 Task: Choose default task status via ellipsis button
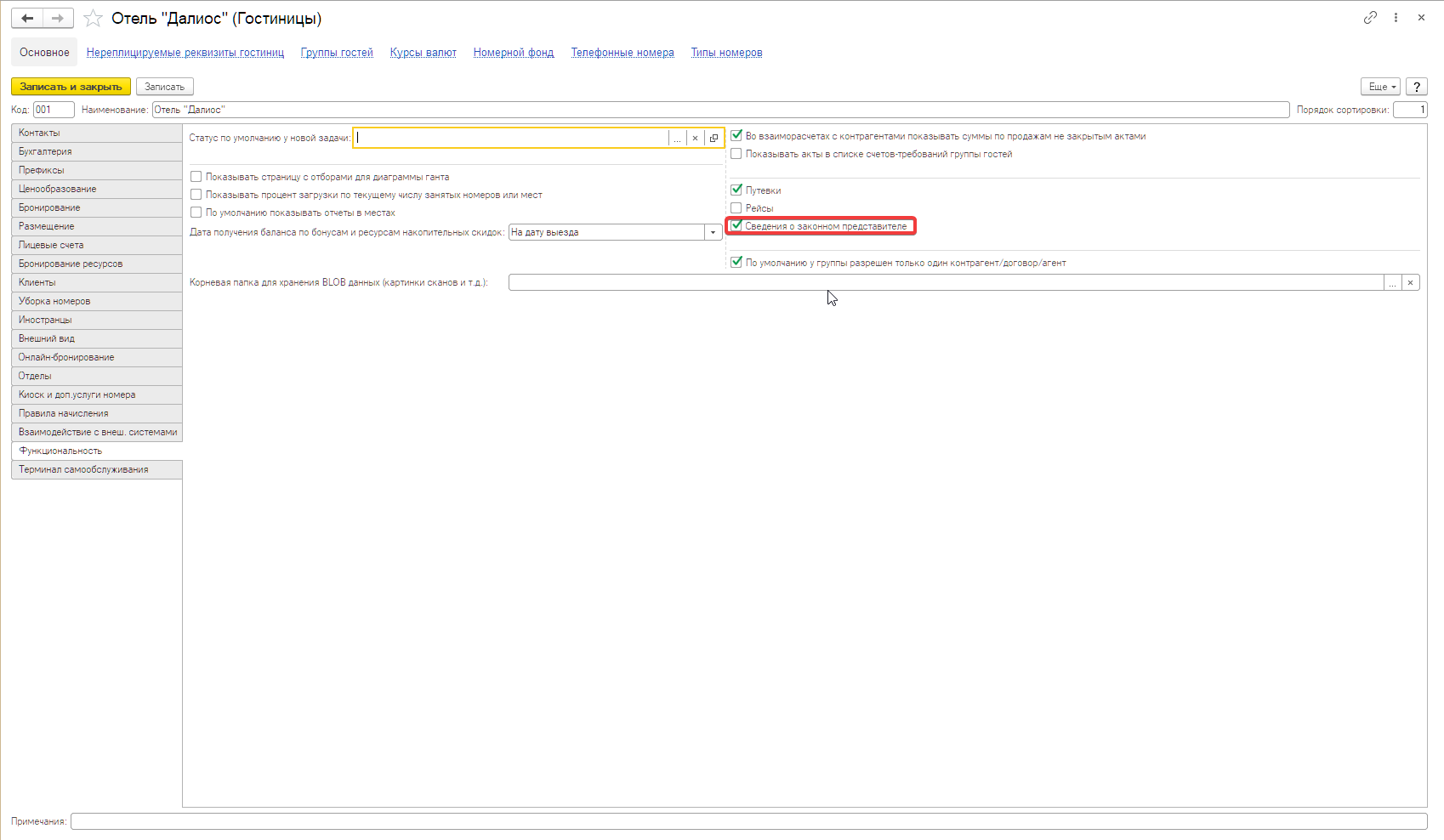[677, 138]
